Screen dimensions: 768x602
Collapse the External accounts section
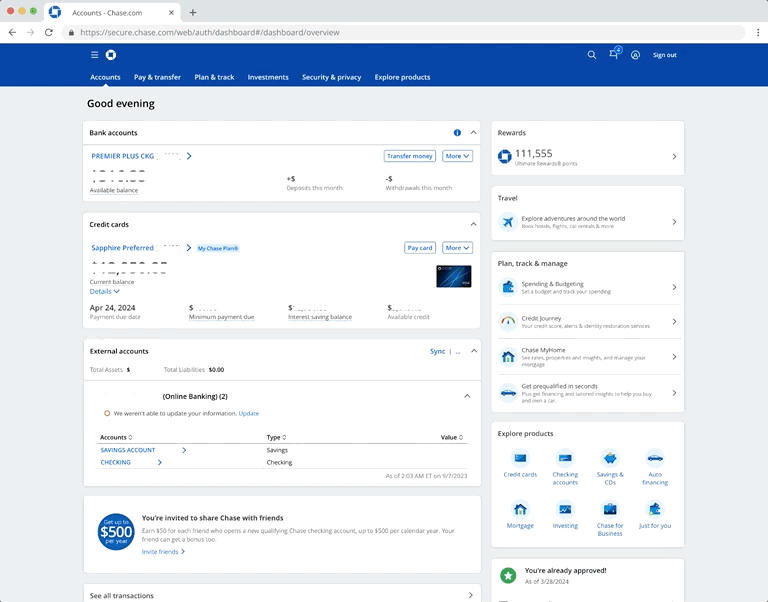[474, 351]
